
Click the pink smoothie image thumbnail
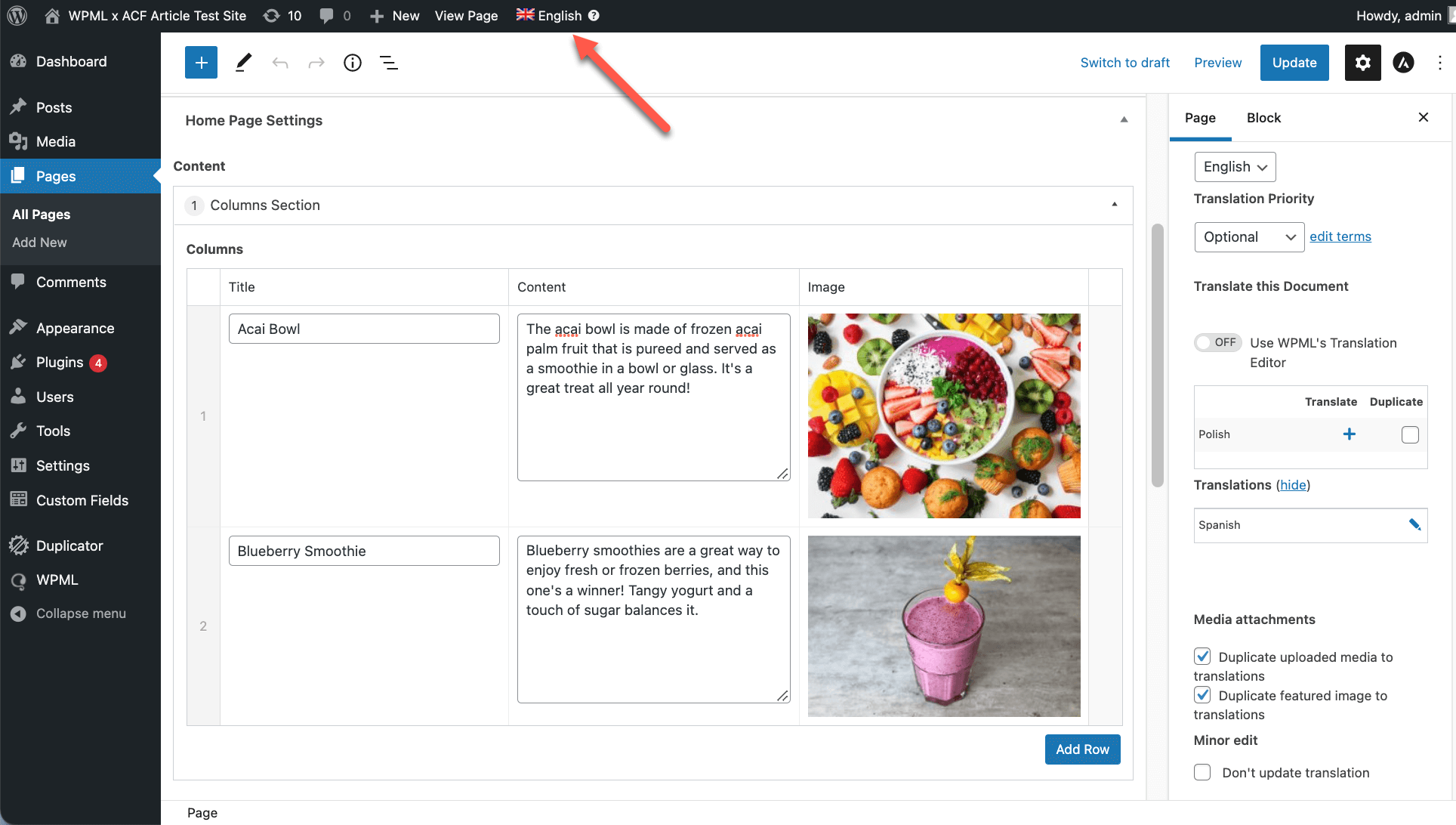coord(944,626)
